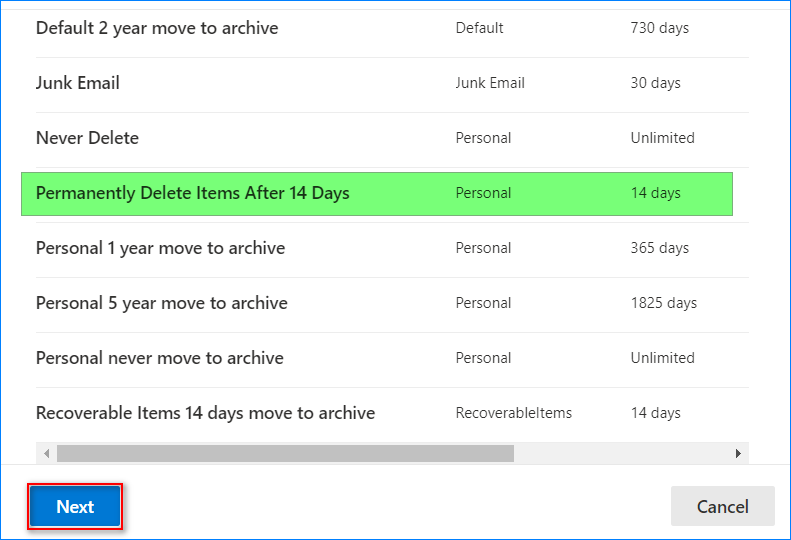Click the horizontal scrollbar right arrow
The image size is (791, 540).
[x=738, y=454]
